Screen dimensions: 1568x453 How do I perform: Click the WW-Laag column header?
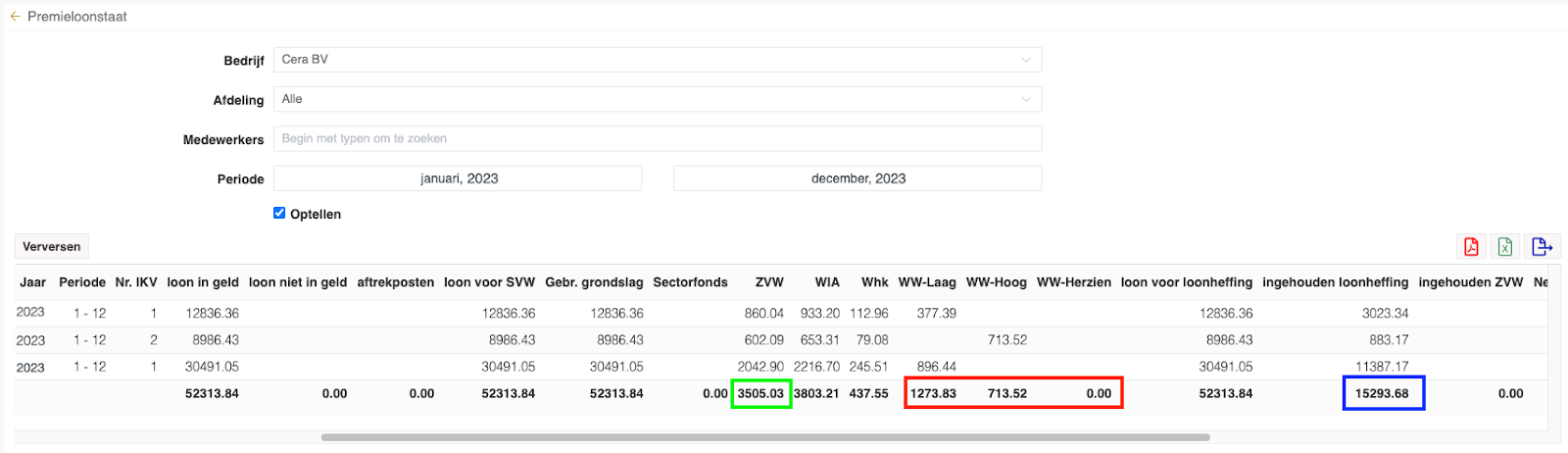click(x=927, y=282)
